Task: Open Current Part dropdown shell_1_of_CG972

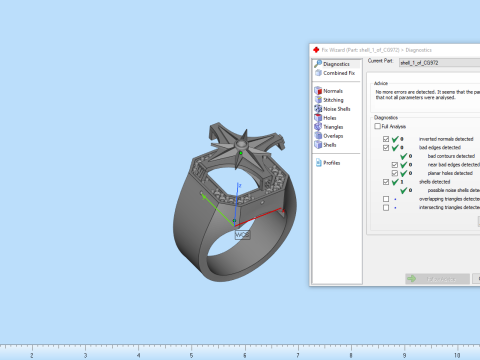Action: point(439,63)
